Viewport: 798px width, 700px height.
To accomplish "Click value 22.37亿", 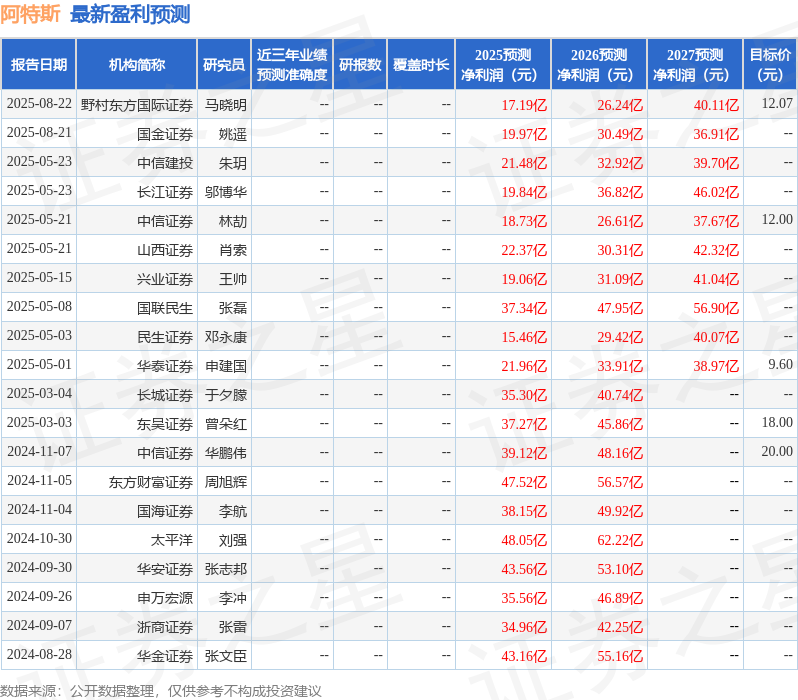I will (524, 250).
